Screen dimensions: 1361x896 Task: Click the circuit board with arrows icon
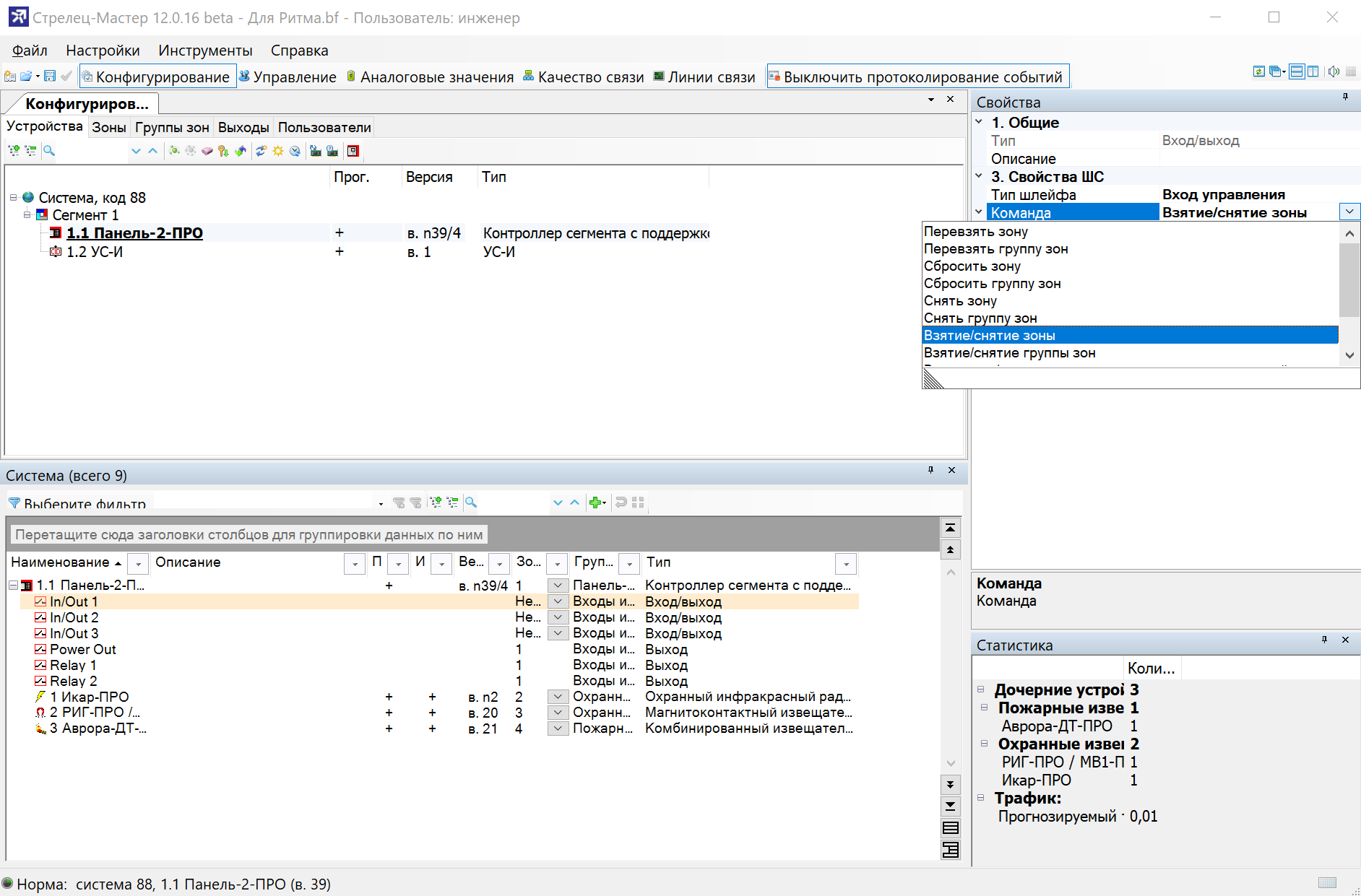pyautogui.click(x=316, y=151)
